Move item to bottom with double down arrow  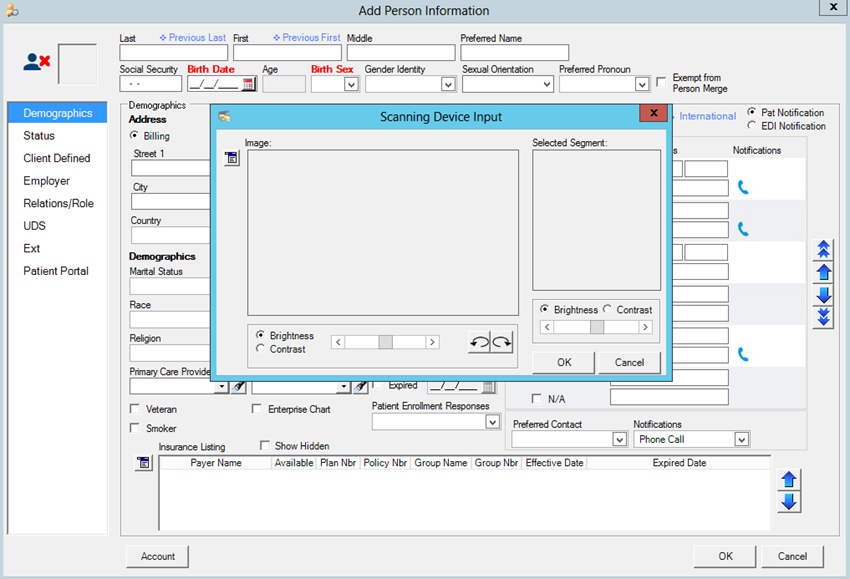pos(823,317)
